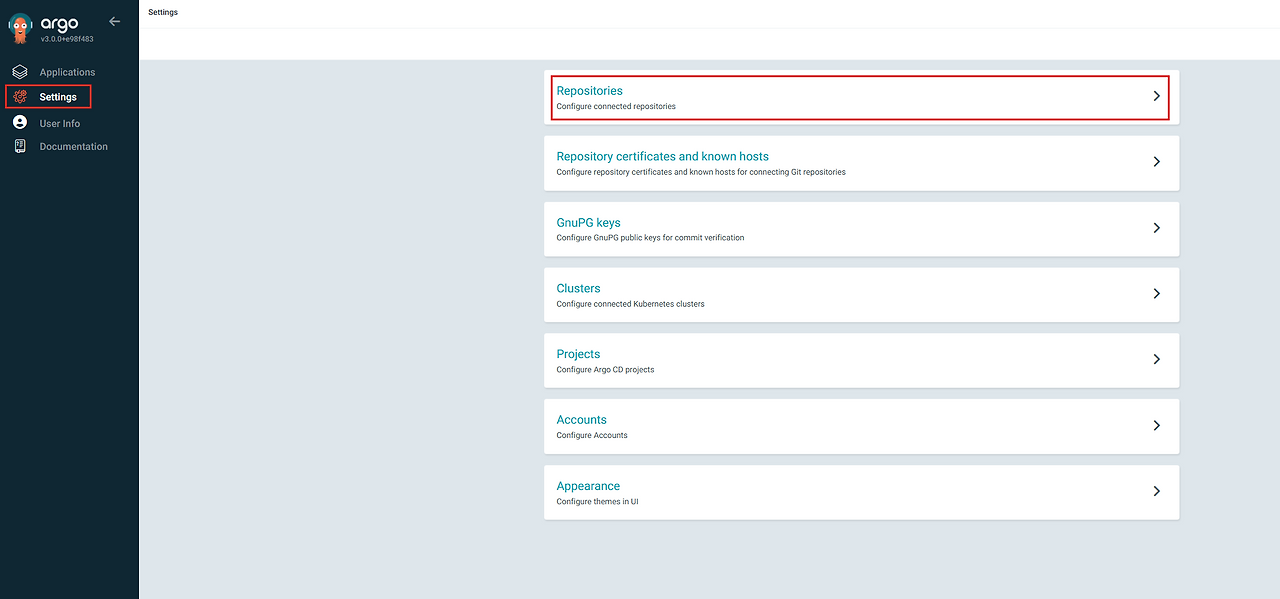
Task: Click the argo wordmark text
Action: [59, 23]
